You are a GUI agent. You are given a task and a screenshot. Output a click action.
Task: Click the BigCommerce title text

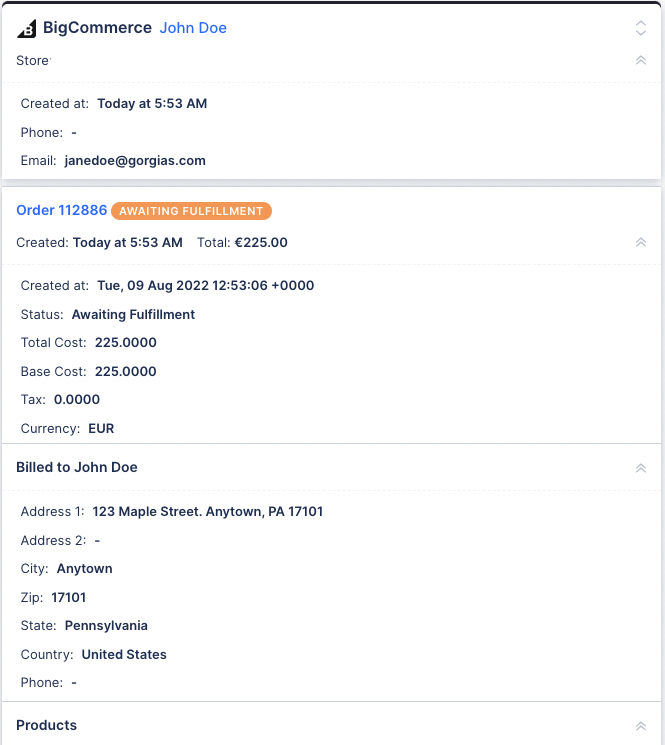pos(97,28)
